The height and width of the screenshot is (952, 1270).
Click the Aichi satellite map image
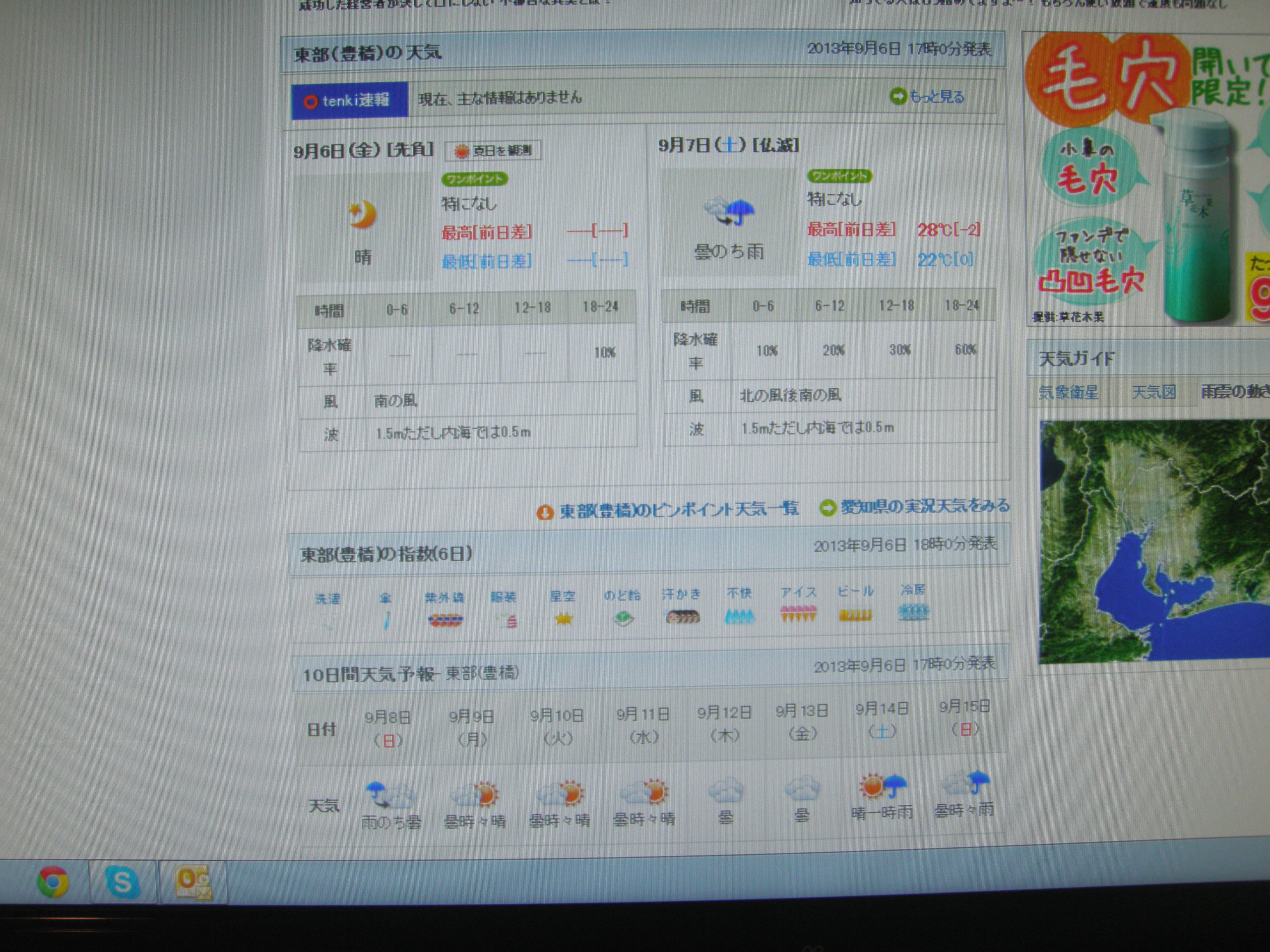1154,542
